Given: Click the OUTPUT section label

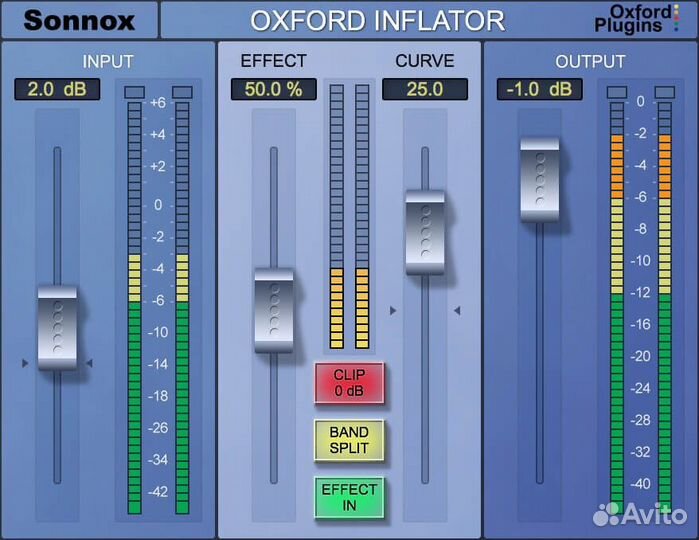Looking at the screenshot, I should 590,62.
